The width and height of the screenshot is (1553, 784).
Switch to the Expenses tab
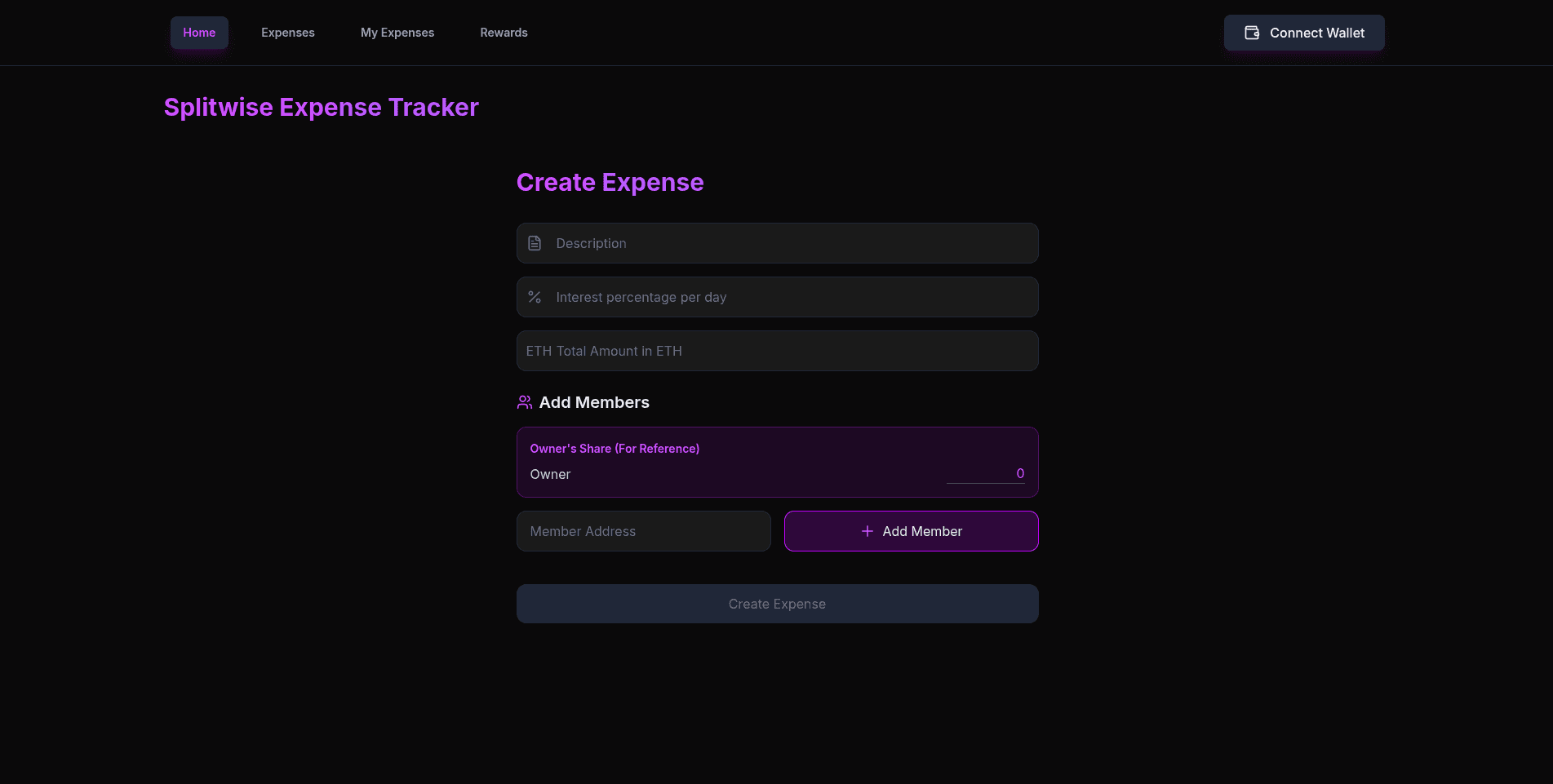(287, 33)
